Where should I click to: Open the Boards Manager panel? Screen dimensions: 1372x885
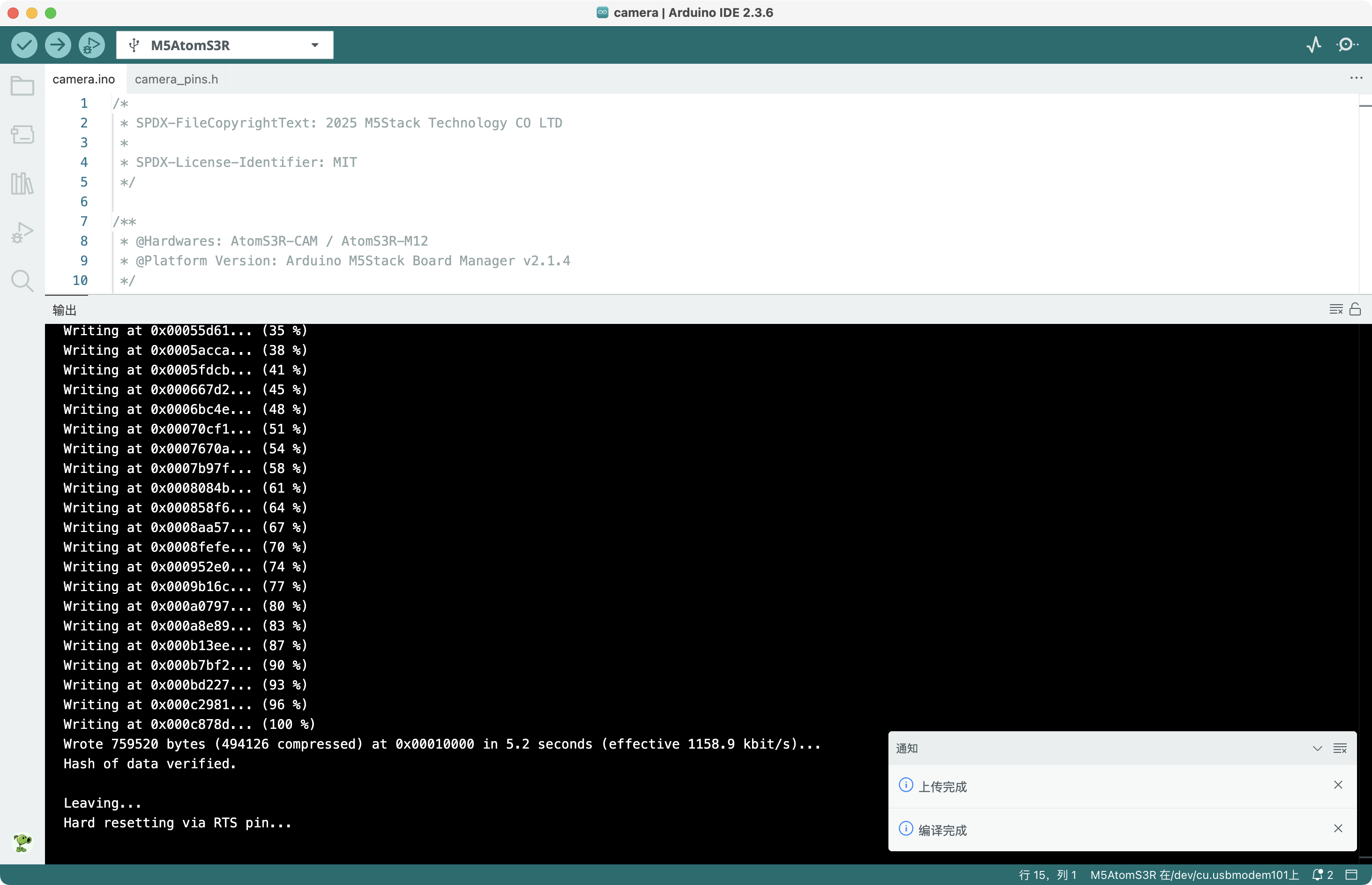(22, 135)
